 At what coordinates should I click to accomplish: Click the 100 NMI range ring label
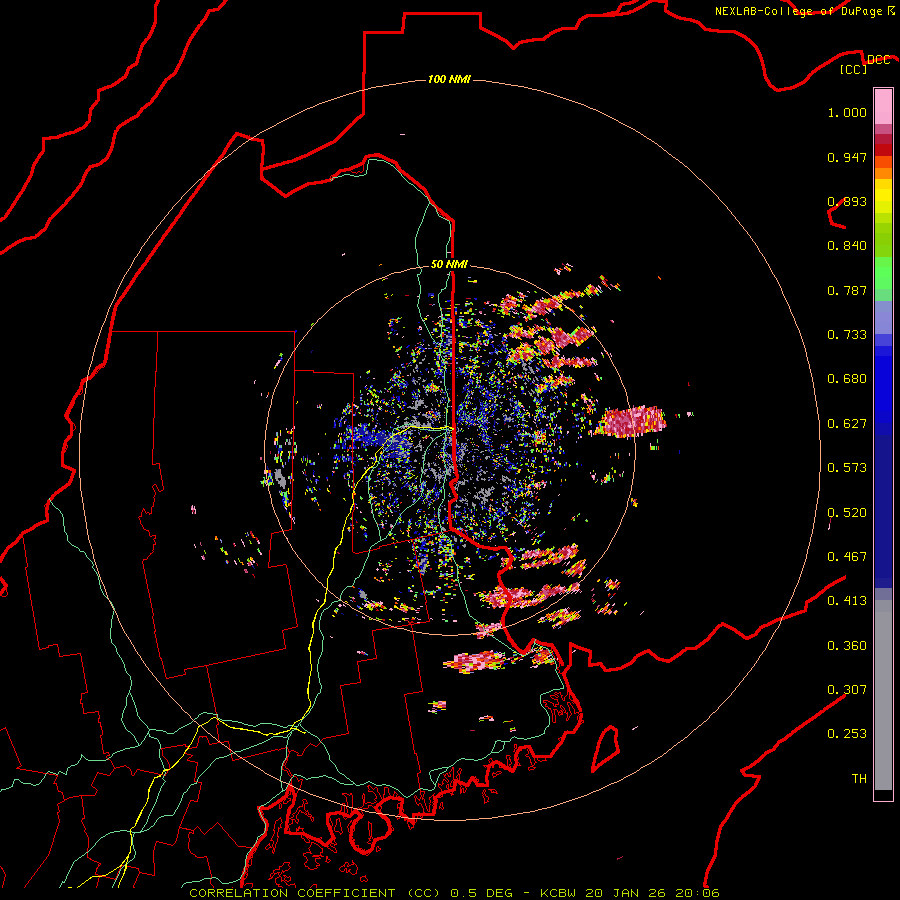(449, 79)
